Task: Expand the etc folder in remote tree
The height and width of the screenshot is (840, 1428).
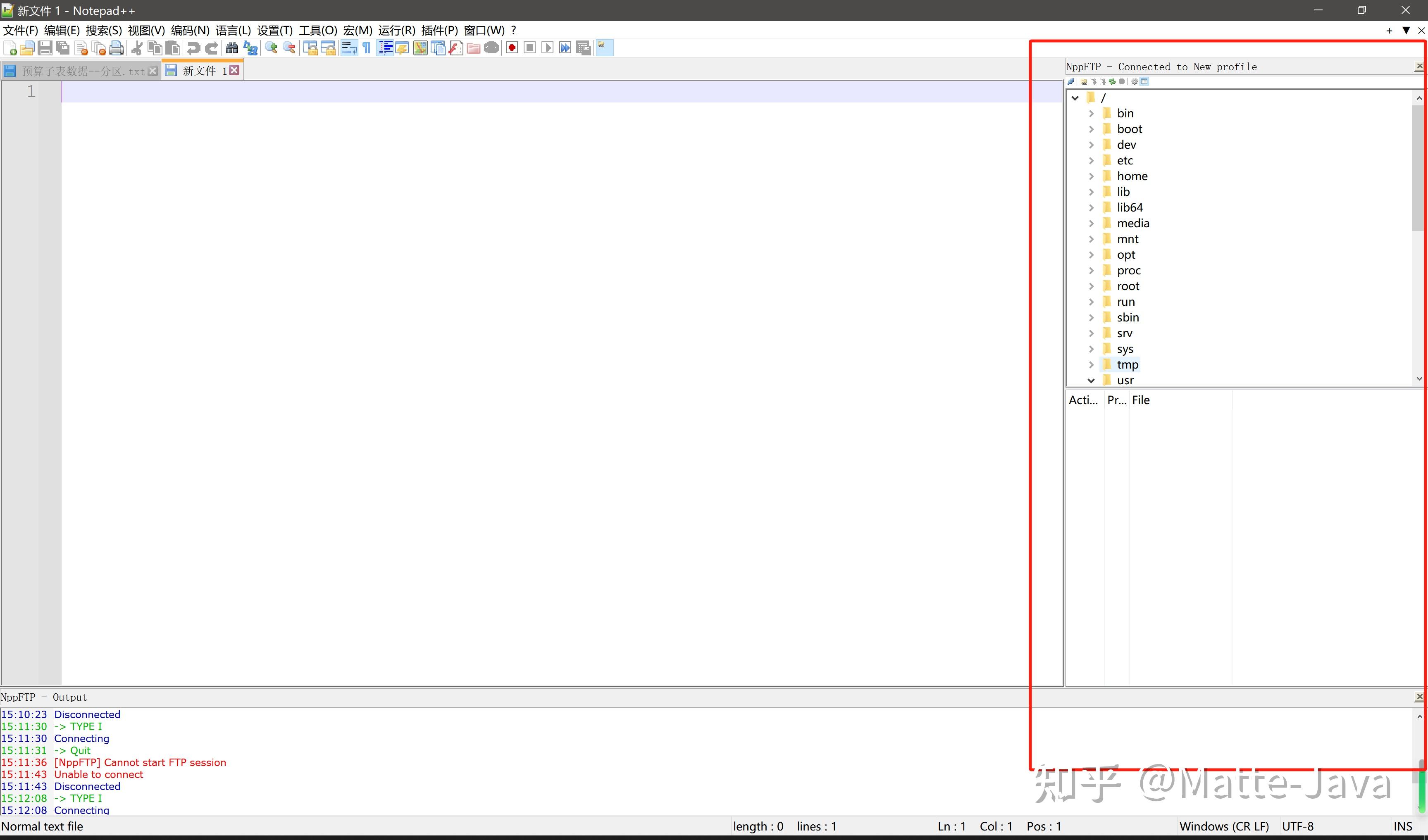Action: tap(1092, 160)
